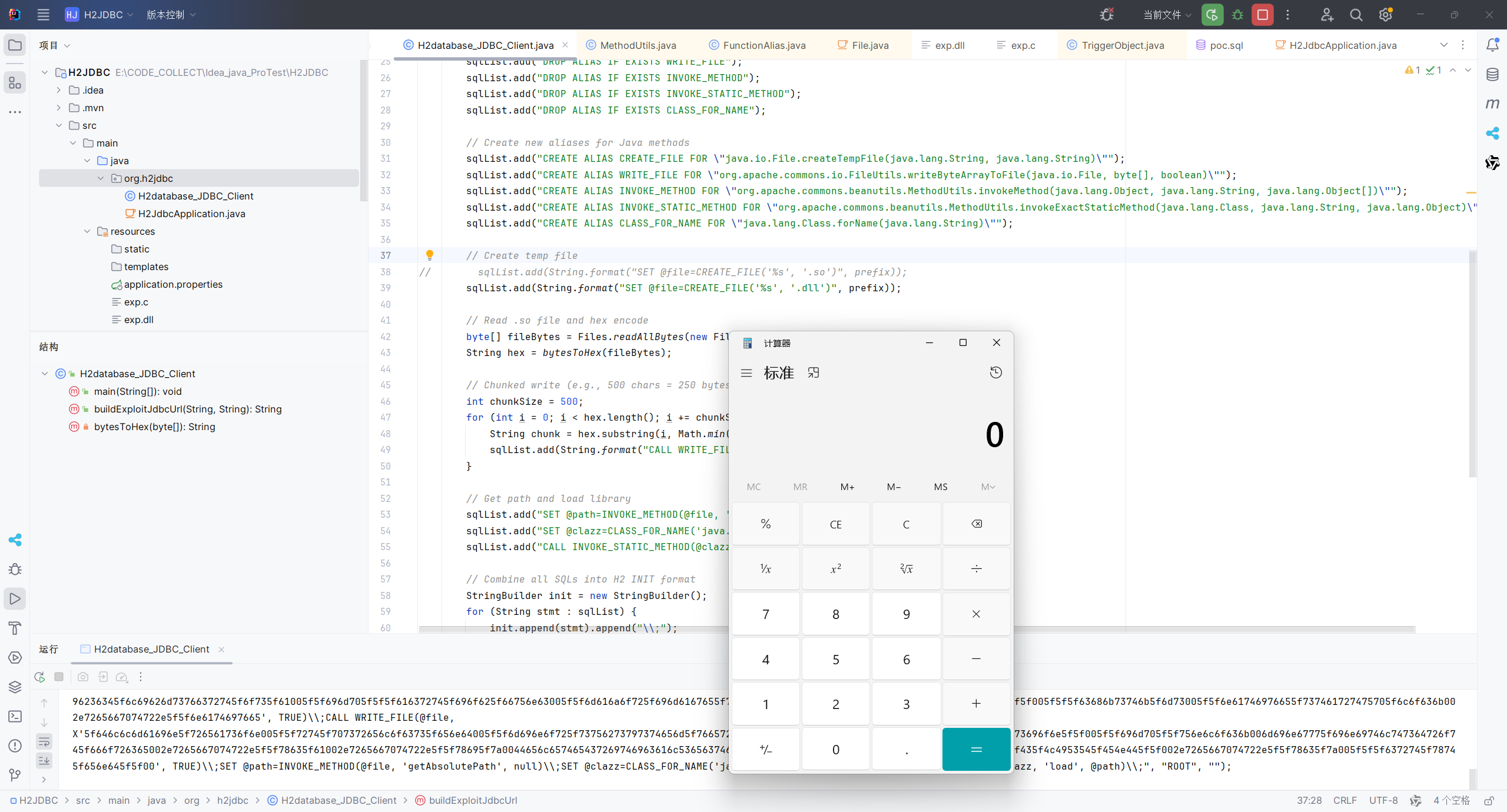Toggle read-only lock in status bar
Screen dimensions: 1507x812
click(x=1489, y=800)
